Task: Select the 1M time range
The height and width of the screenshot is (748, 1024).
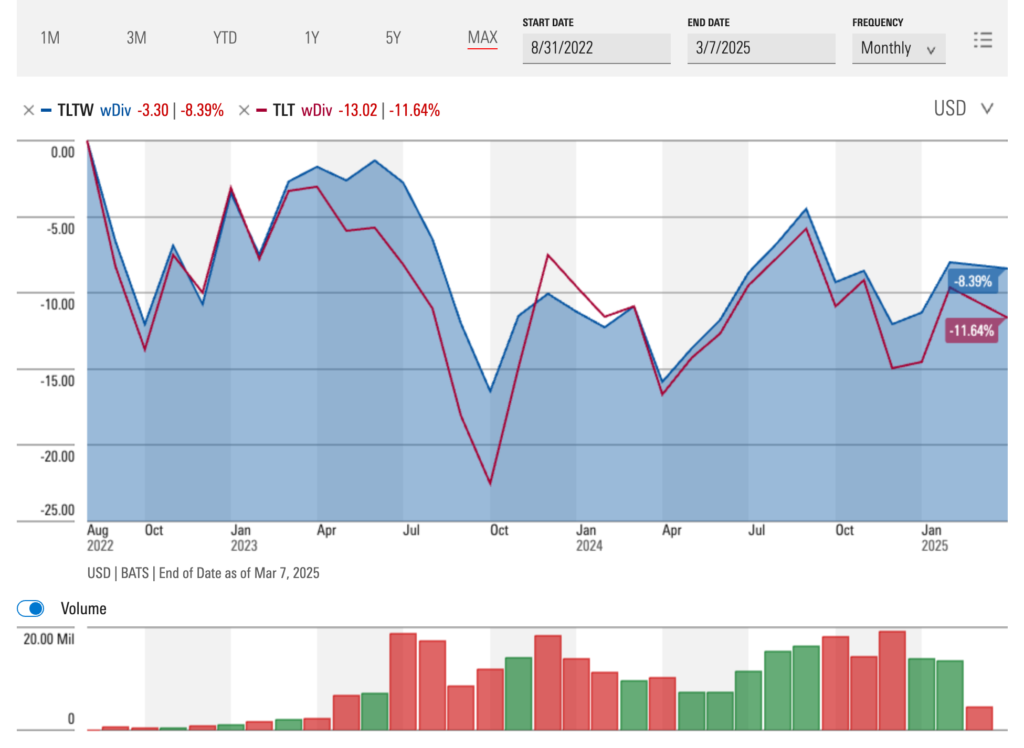Action: pyautogui.click(x=50, y=38)
